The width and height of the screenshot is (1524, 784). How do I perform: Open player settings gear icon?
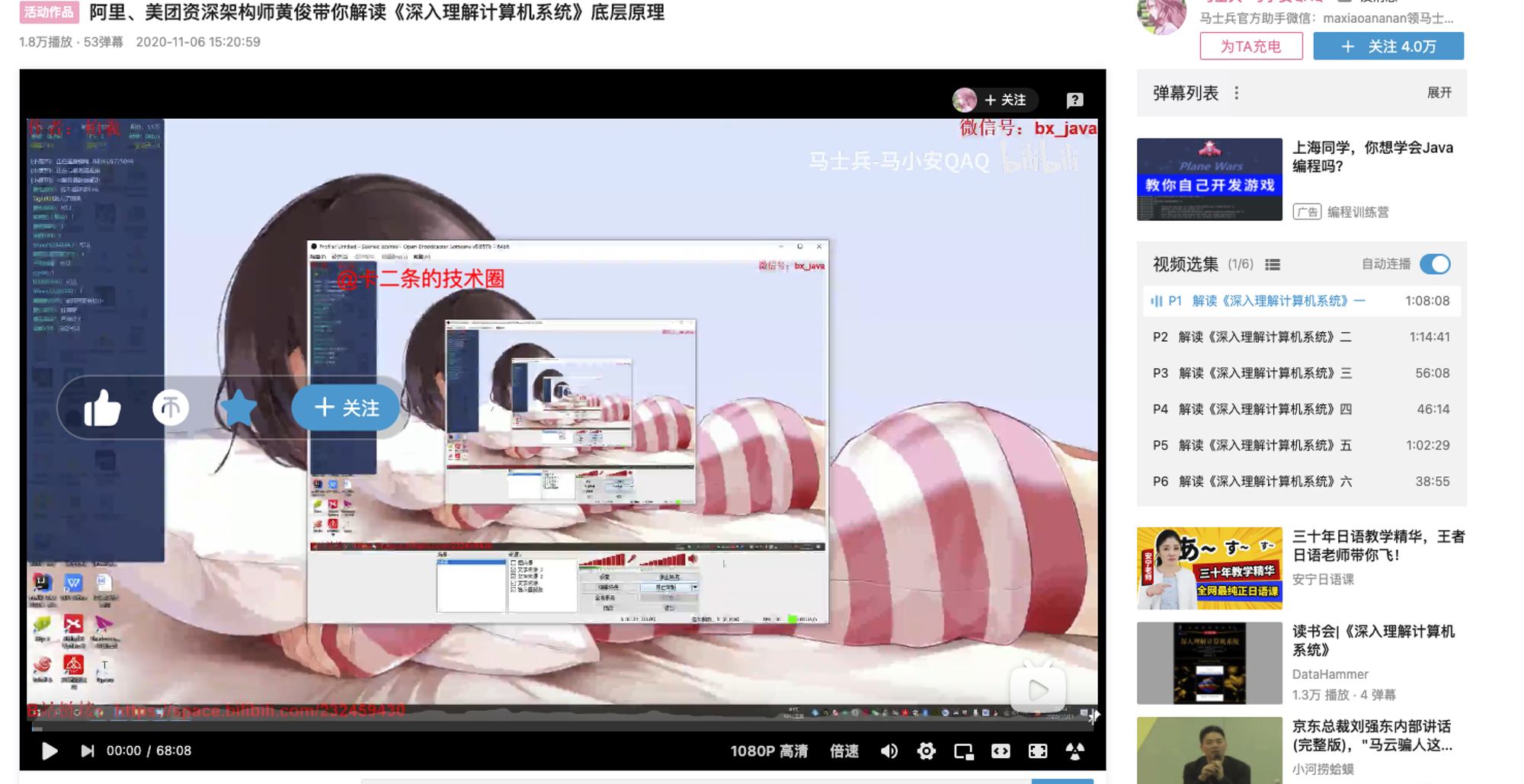point(926,751)
